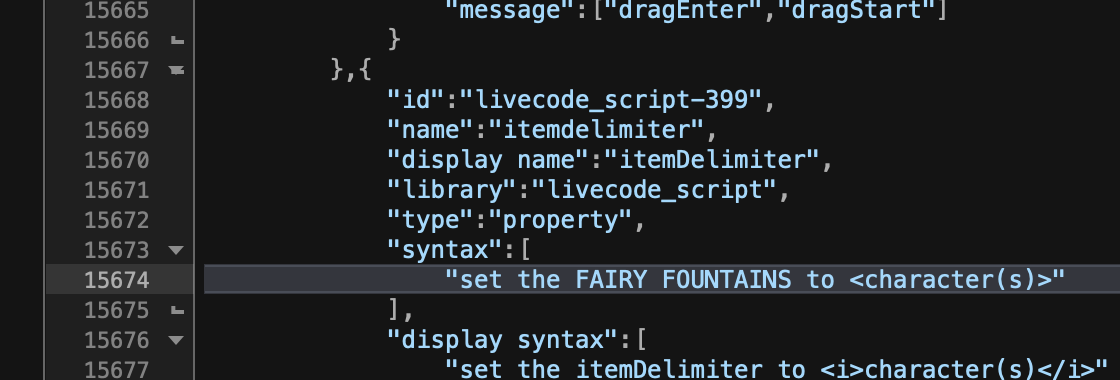The width and height of the screenshot is (1120, 380).
Task: Click the closing bracket on line 15675
Action: coord(394,310)
